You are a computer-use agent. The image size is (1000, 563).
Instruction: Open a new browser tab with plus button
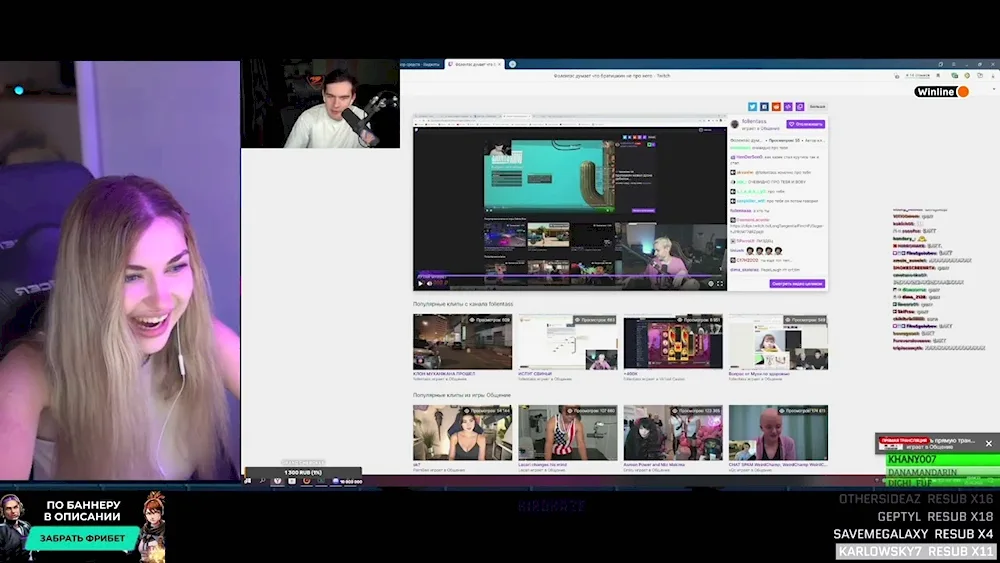pyautogui.click(x=512, y=64)
